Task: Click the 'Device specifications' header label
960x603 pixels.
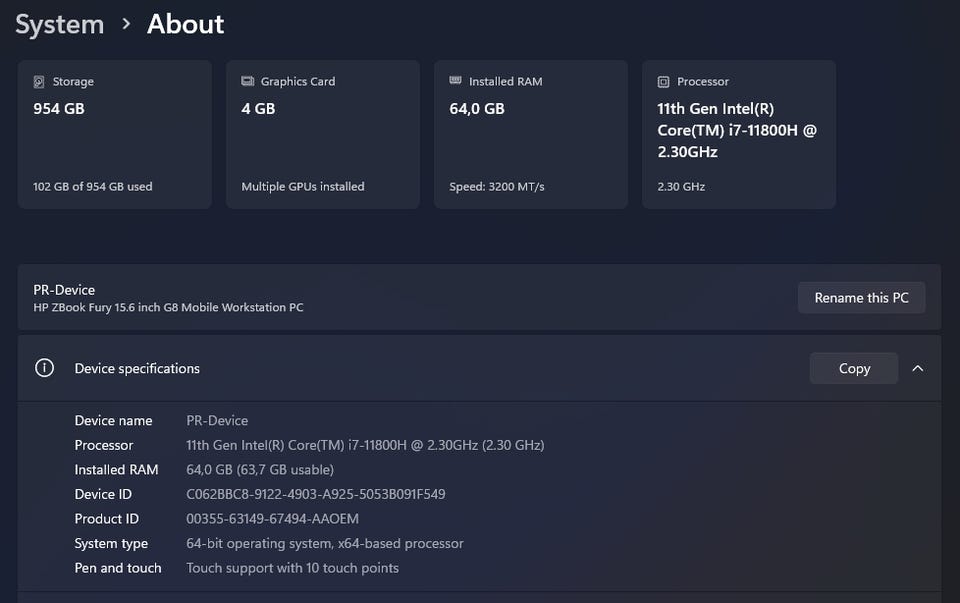Action: [x=137, y=369]
